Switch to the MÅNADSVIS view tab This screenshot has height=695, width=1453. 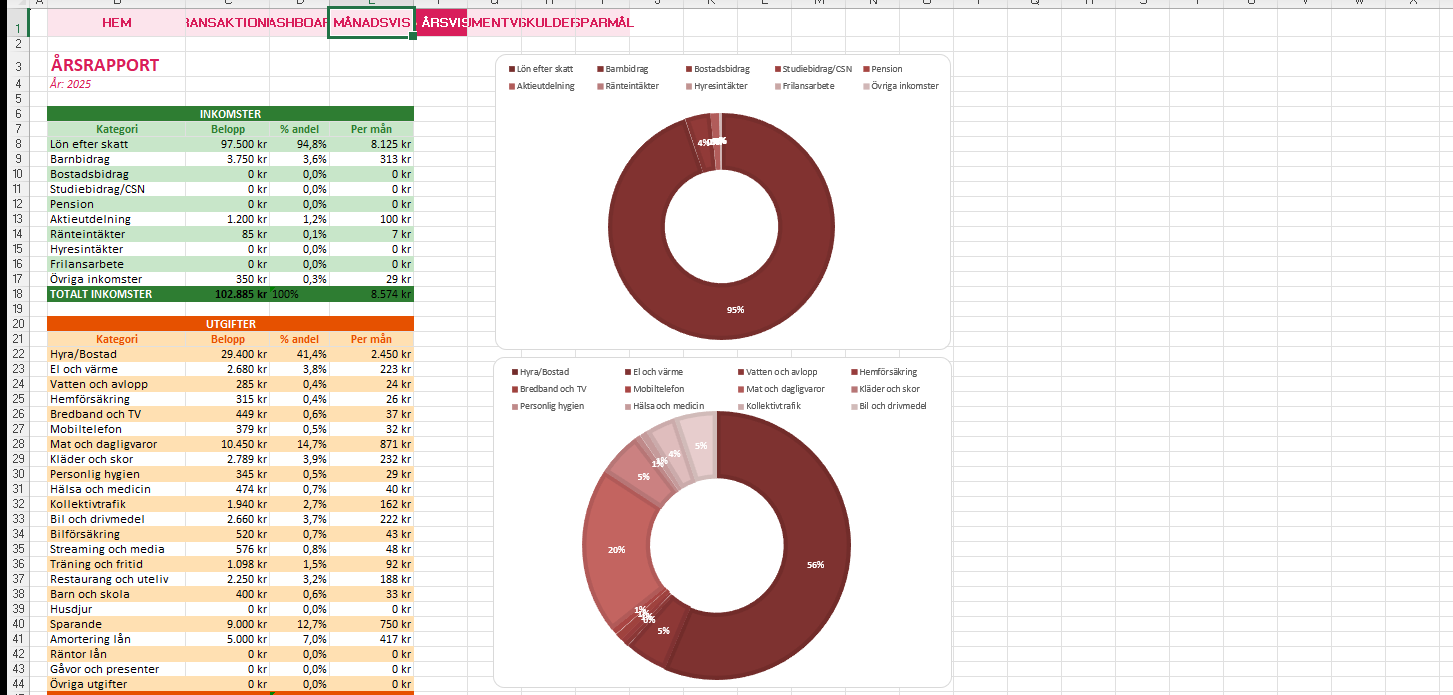point(370,22)
